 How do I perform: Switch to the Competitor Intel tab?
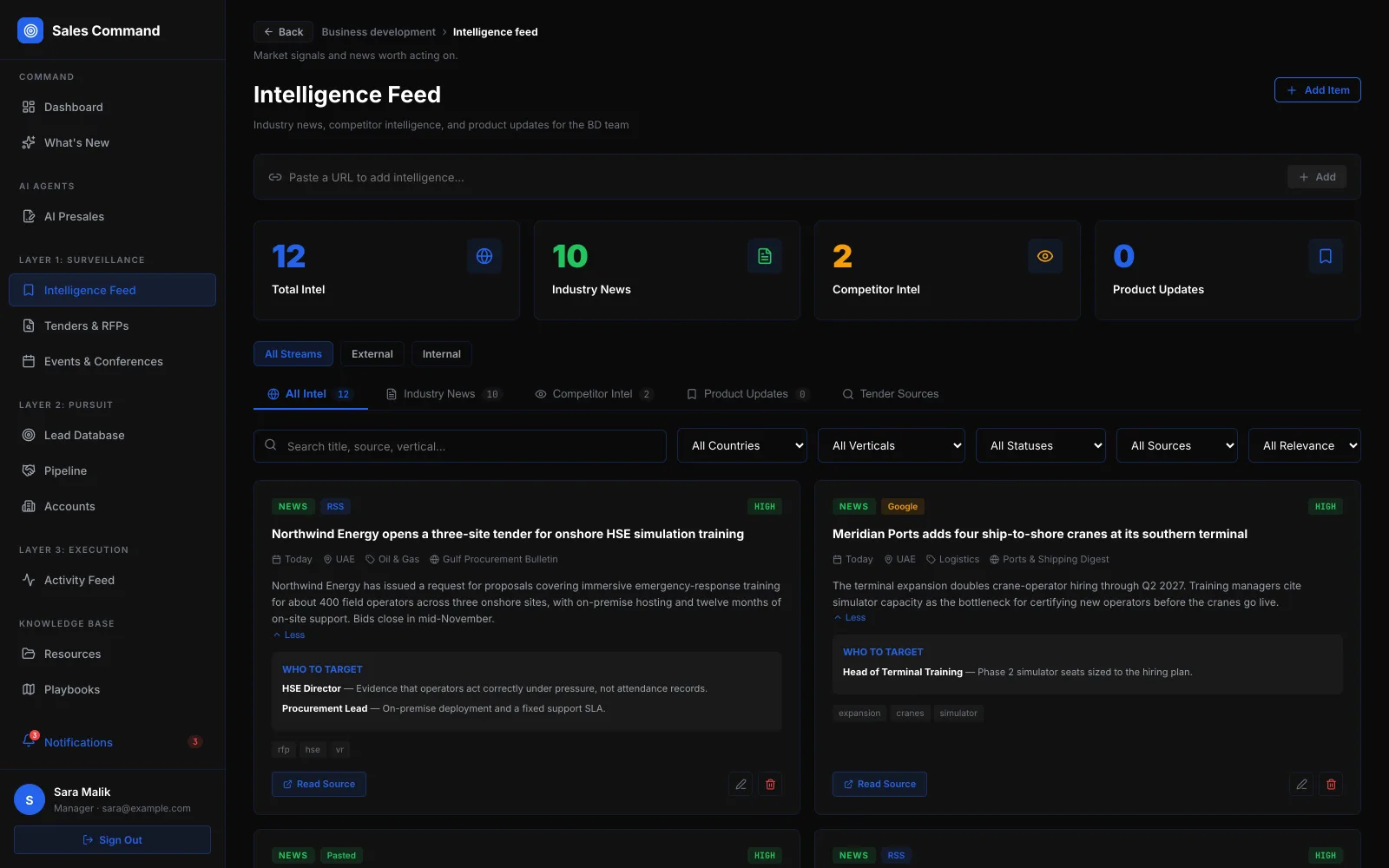pos(594,394)
